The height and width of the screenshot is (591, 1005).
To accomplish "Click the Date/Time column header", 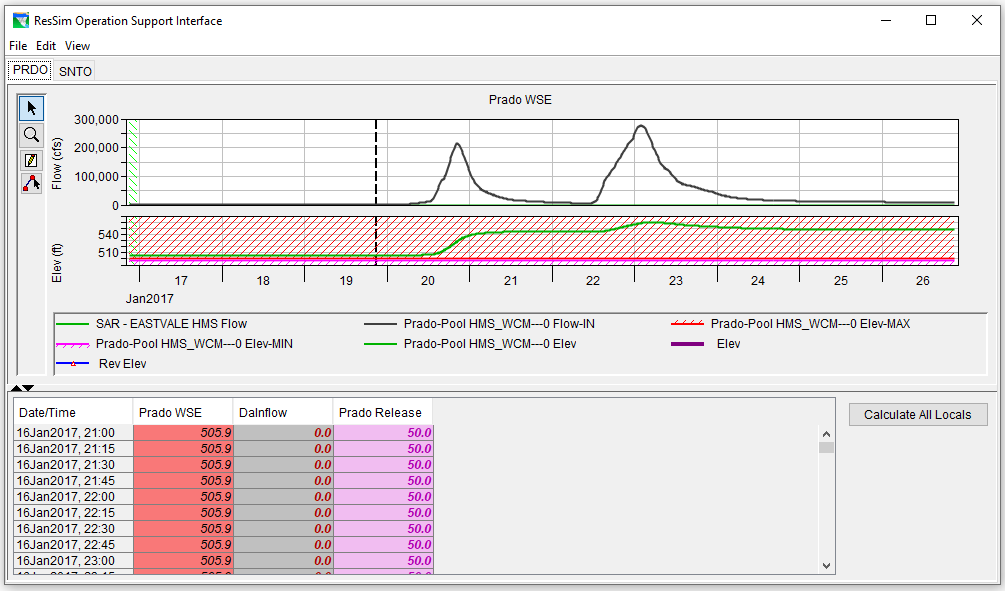I will tap(73, 412).
